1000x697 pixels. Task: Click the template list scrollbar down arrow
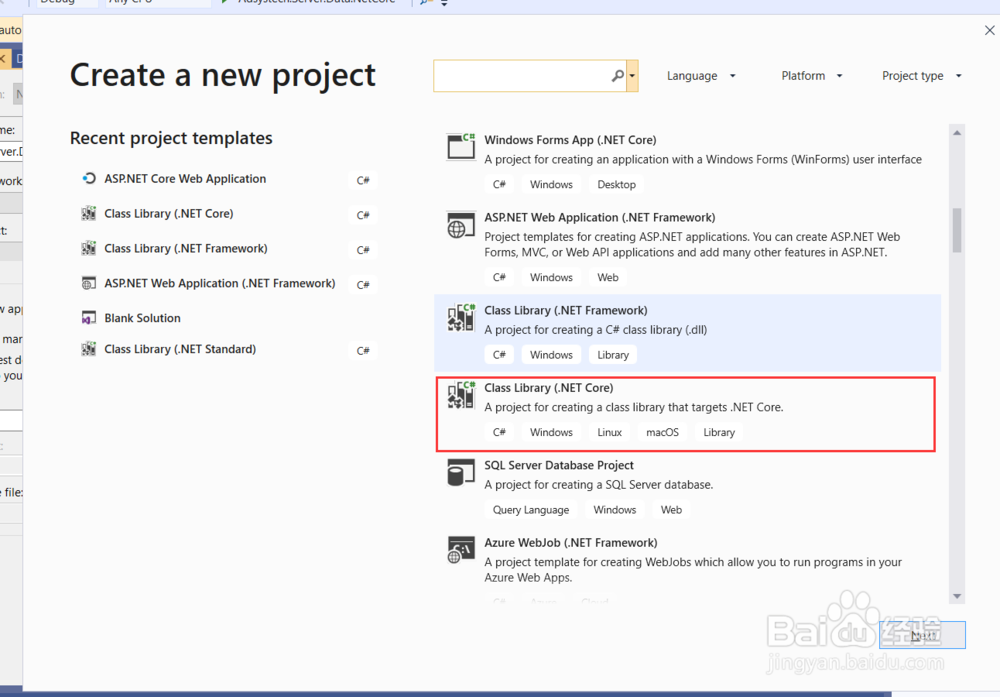click(x=957, y=596)
